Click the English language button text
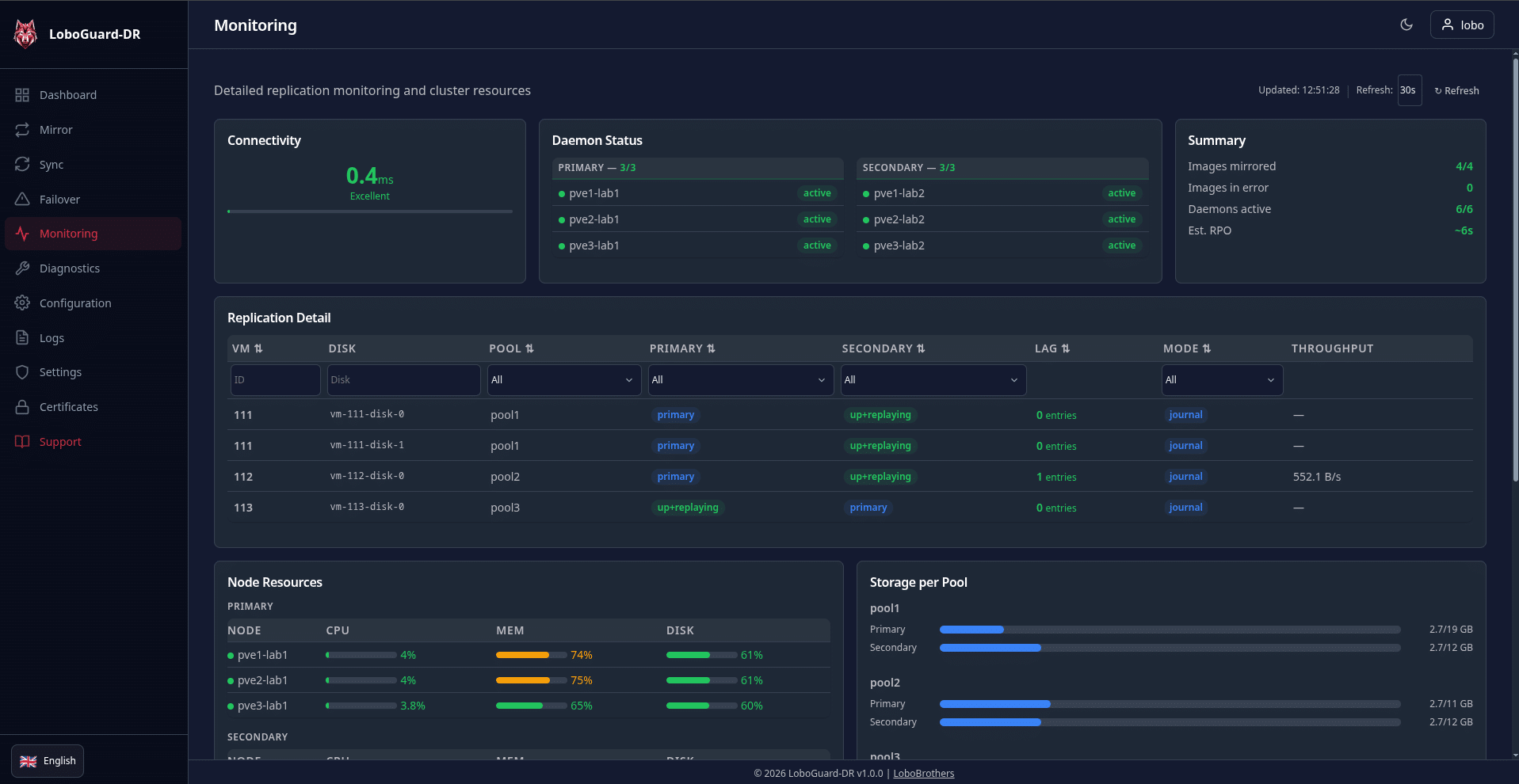 pyautogui.click(x=59, y=761)
